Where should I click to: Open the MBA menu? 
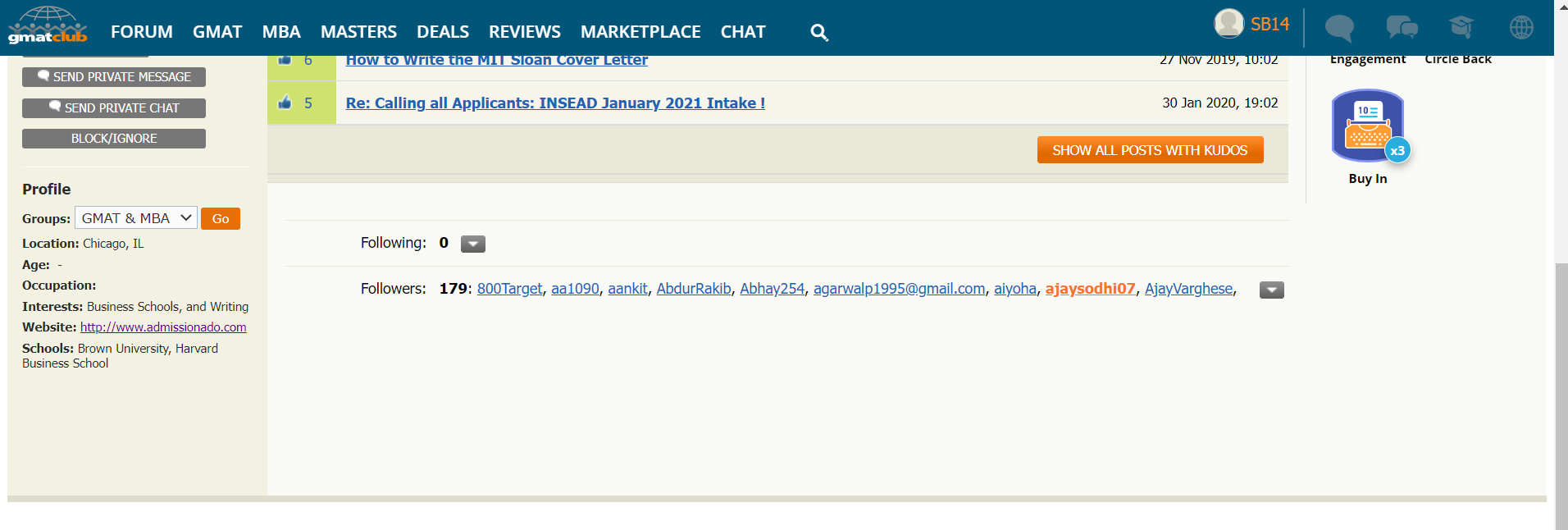281,32
